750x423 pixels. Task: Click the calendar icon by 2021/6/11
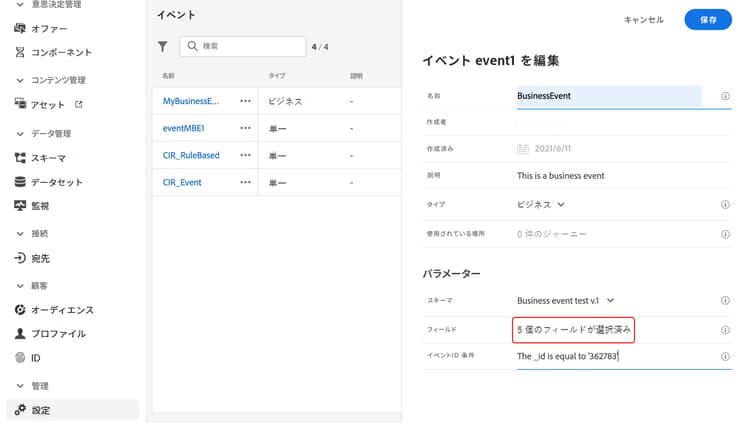523,149
